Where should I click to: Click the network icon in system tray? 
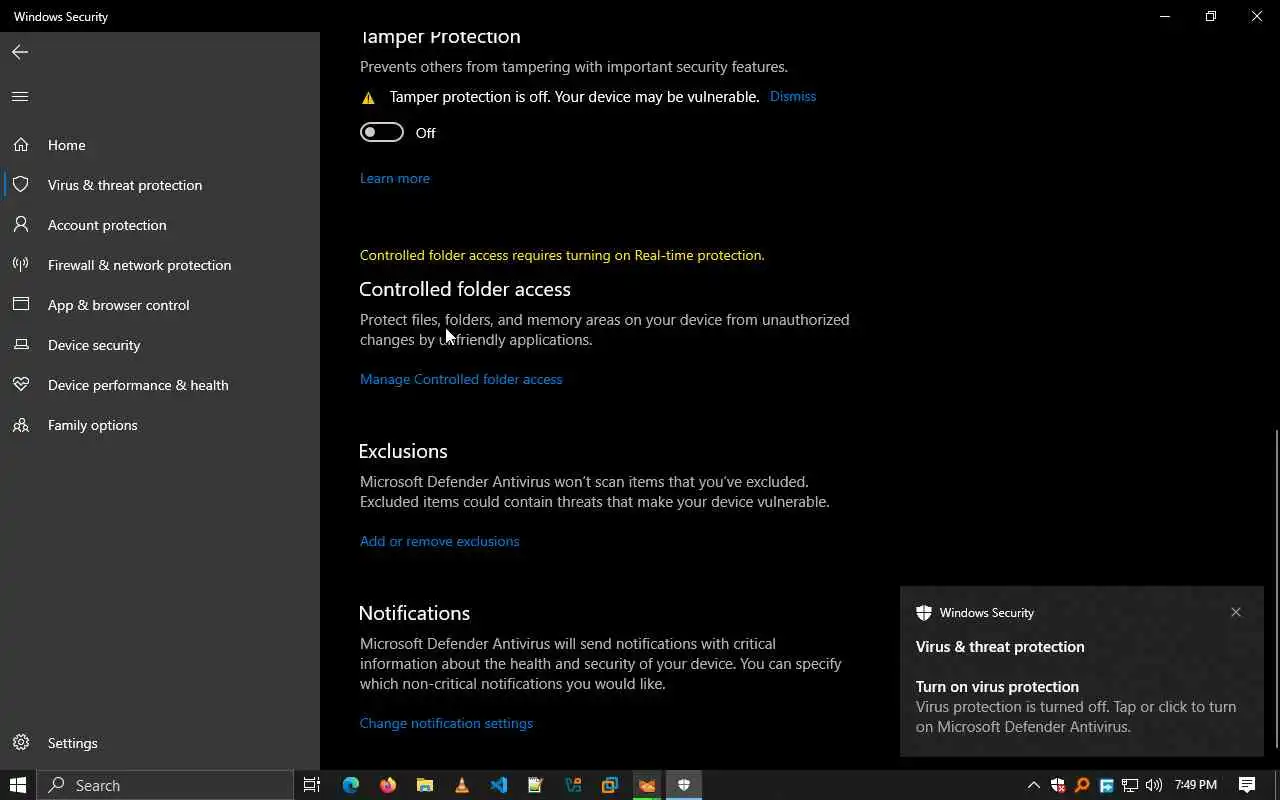point(1130,785)
